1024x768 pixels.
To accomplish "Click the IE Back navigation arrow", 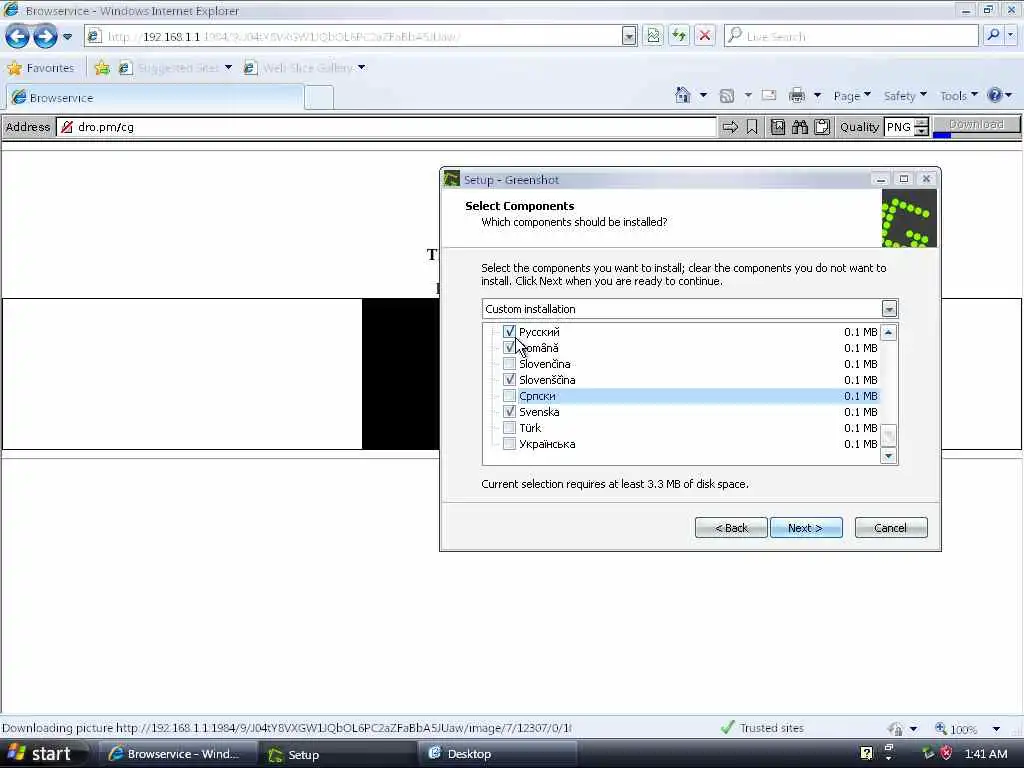I will click(18, 36).
